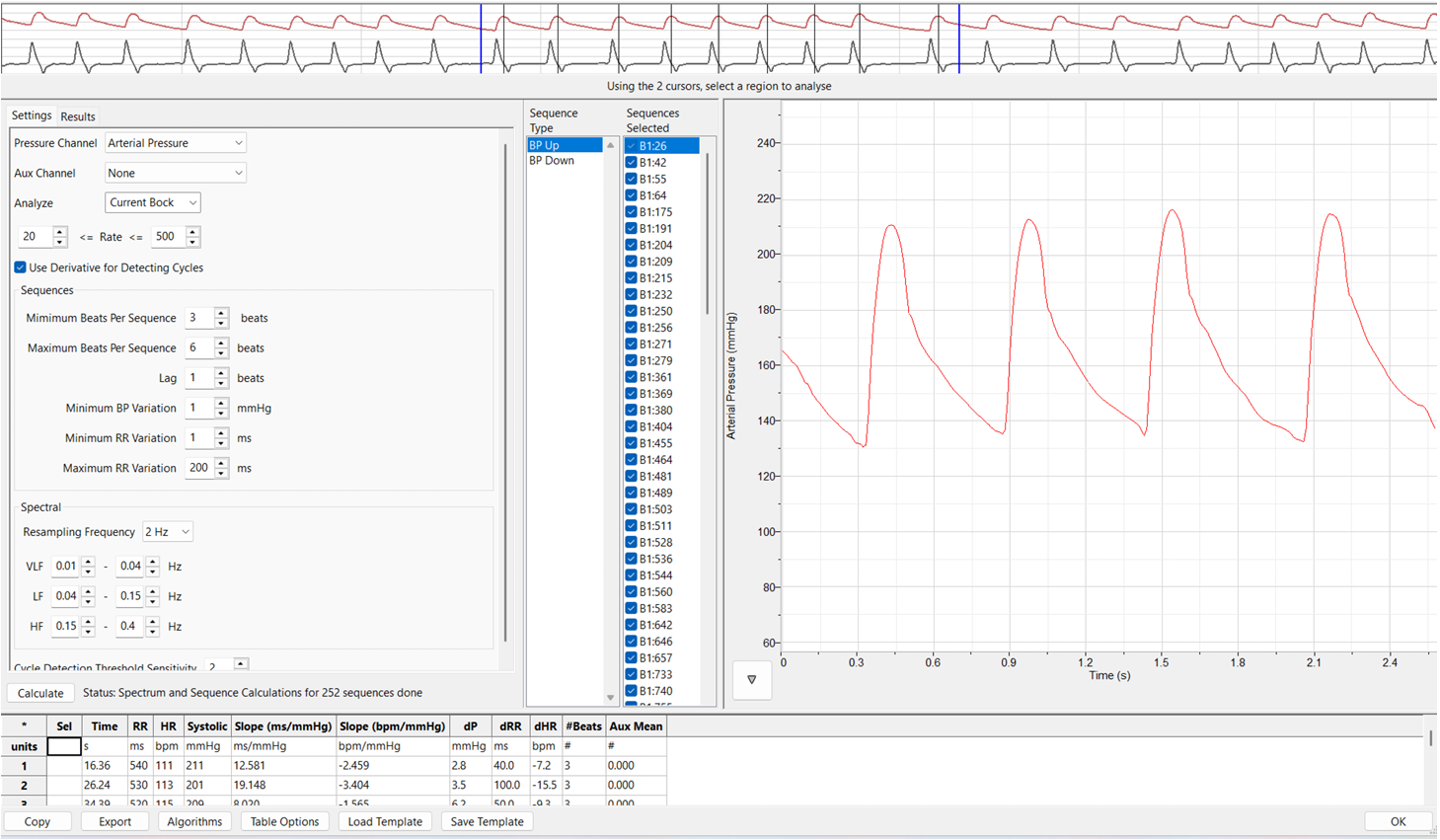Click the settings panel vertical scrollbar
Viewport: 1440px width, 840px height.
tap(505, 395)
